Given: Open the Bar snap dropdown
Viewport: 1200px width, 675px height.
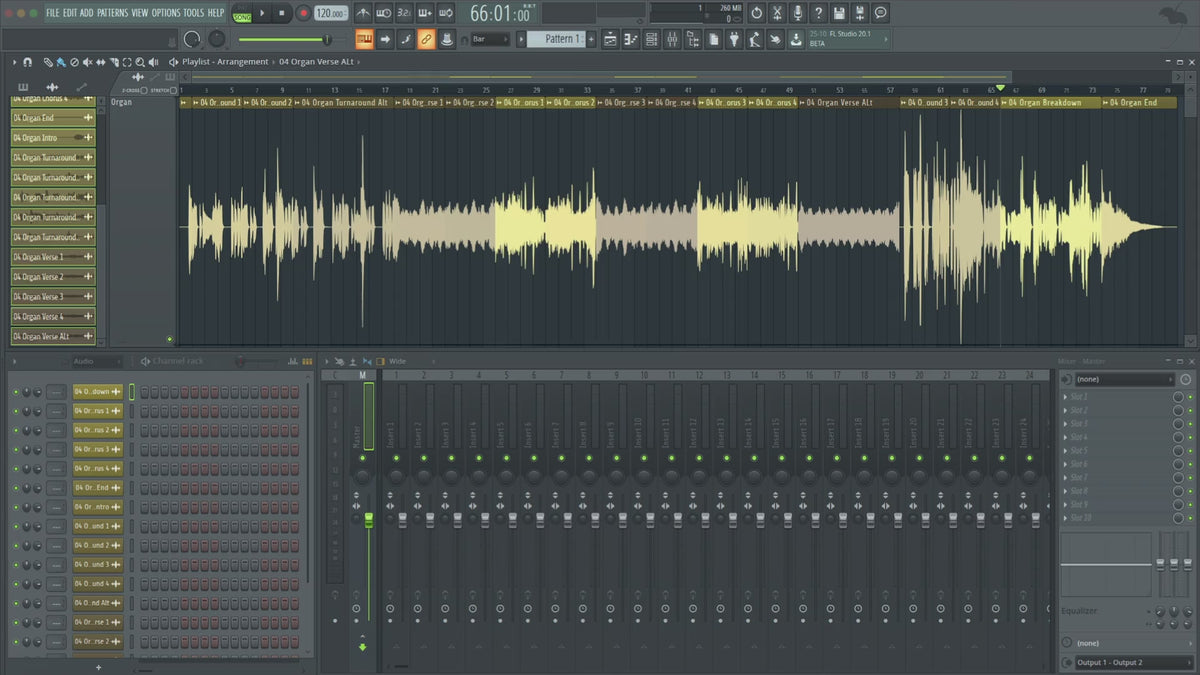Looking at the screenshot, I should tap(490, 39).
